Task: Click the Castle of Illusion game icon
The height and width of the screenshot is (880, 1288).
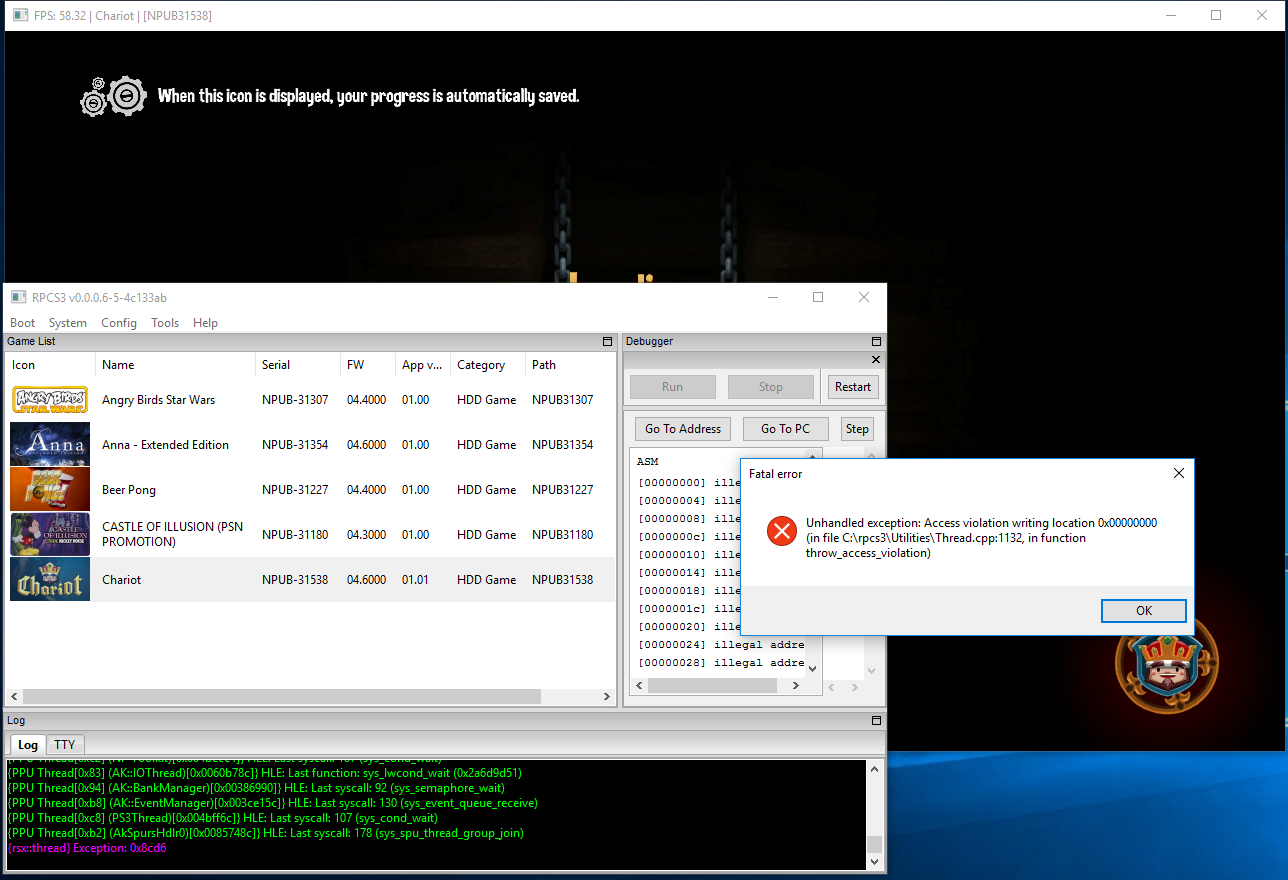Action: point(50,535)
